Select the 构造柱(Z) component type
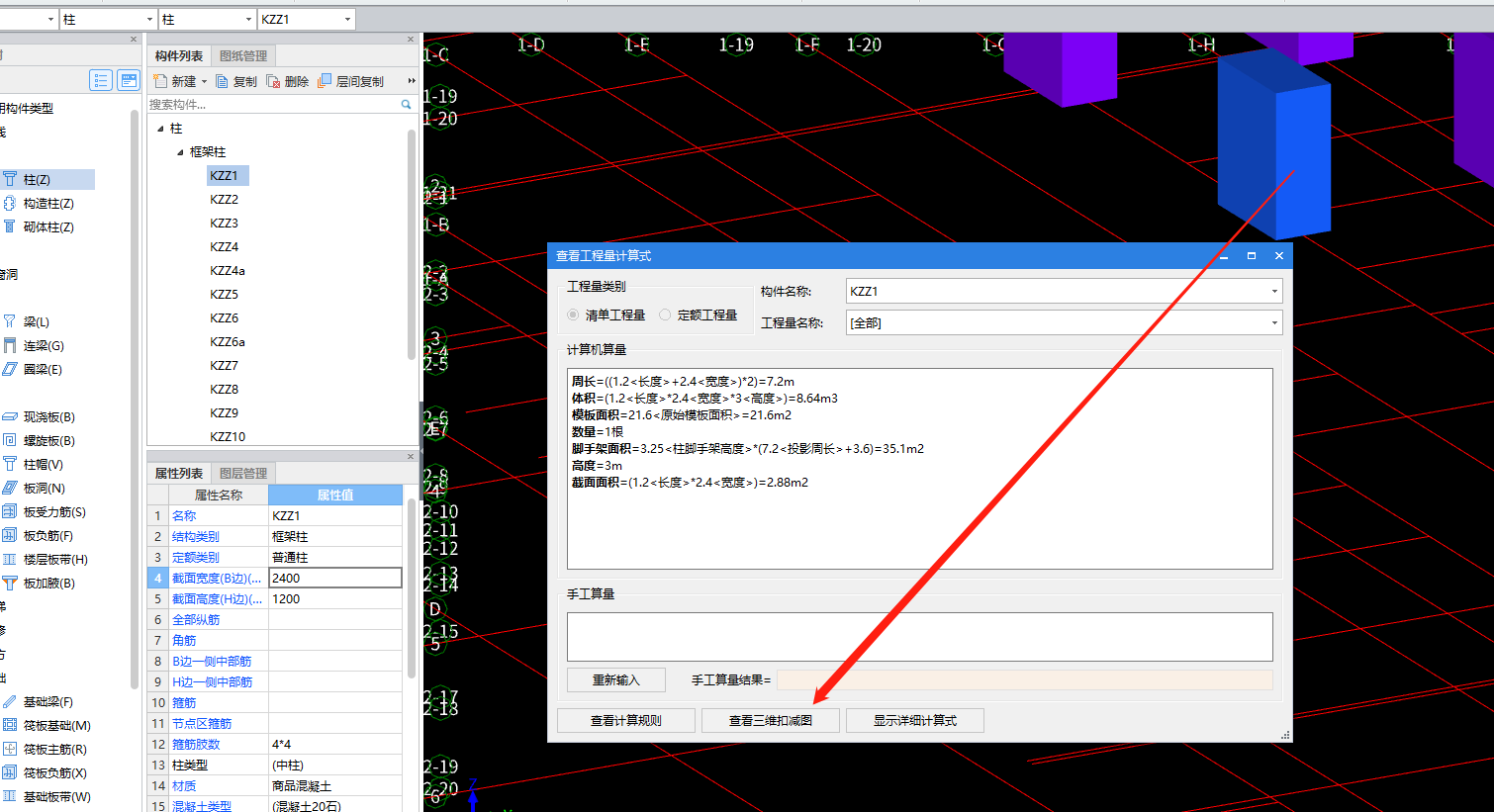 coord(47,203)
